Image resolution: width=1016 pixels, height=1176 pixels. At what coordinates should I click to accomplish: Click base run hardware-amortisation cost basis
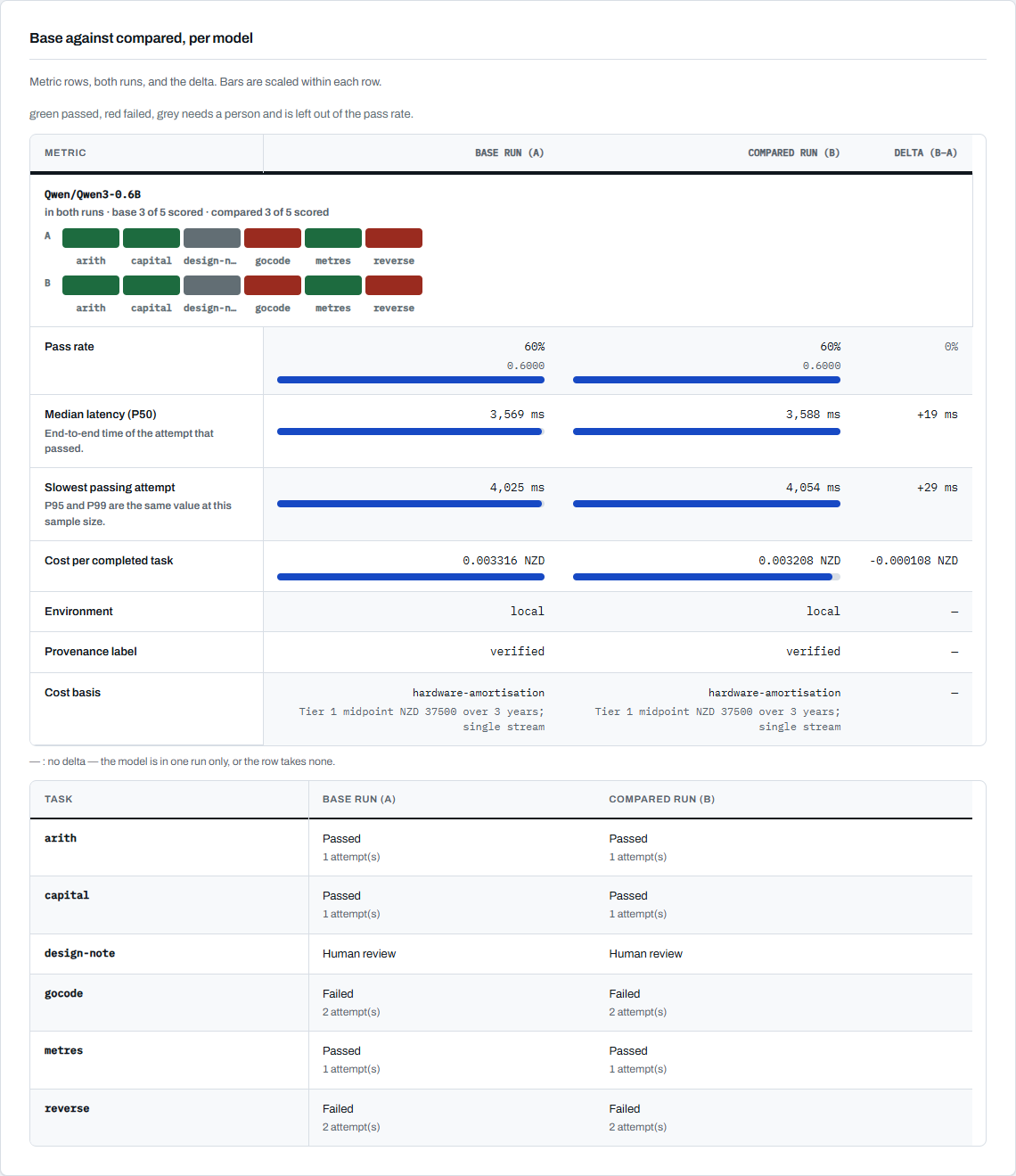pos(478,693)
